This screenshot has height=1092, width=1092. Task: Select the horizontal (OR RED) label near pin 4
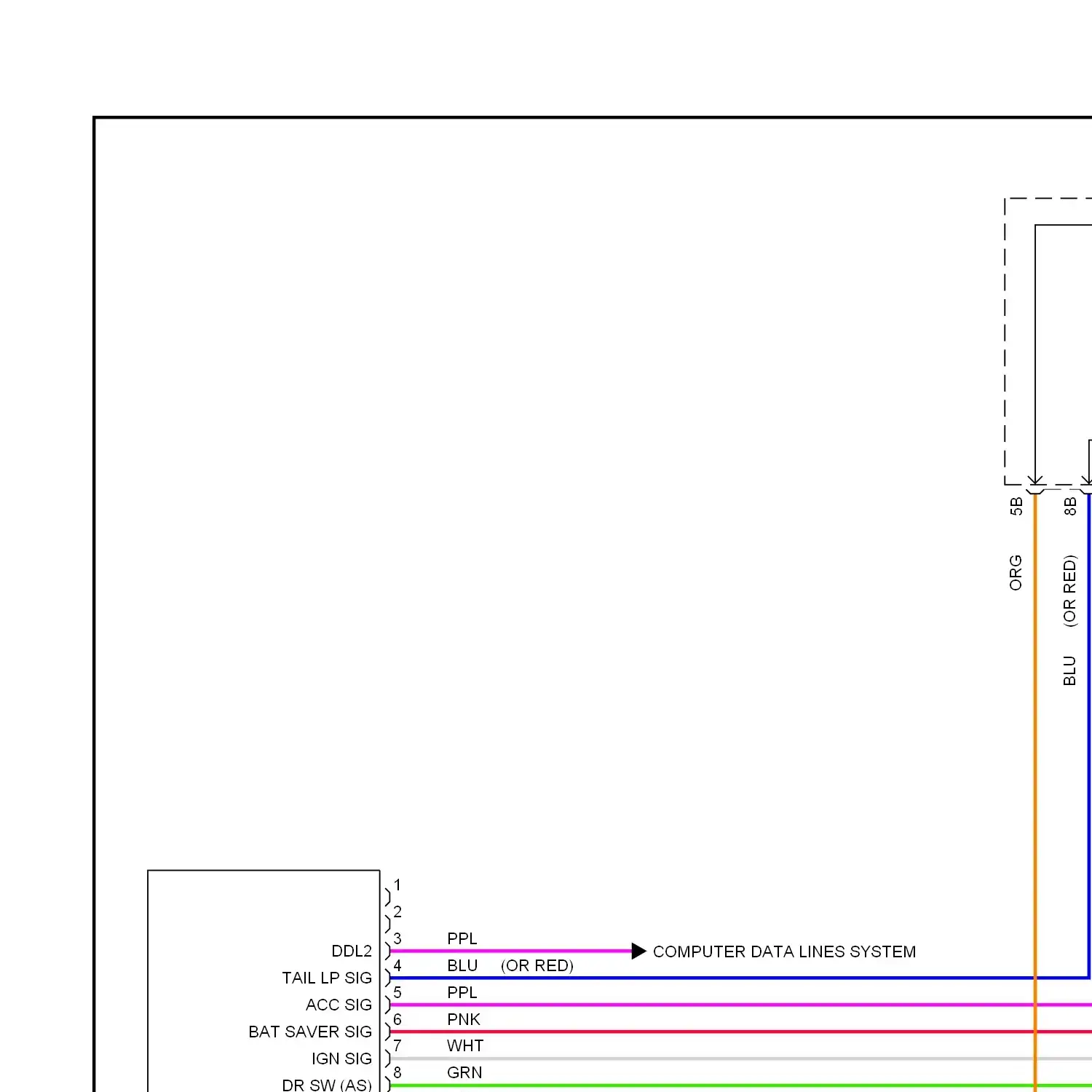click(x=537, y=966)
